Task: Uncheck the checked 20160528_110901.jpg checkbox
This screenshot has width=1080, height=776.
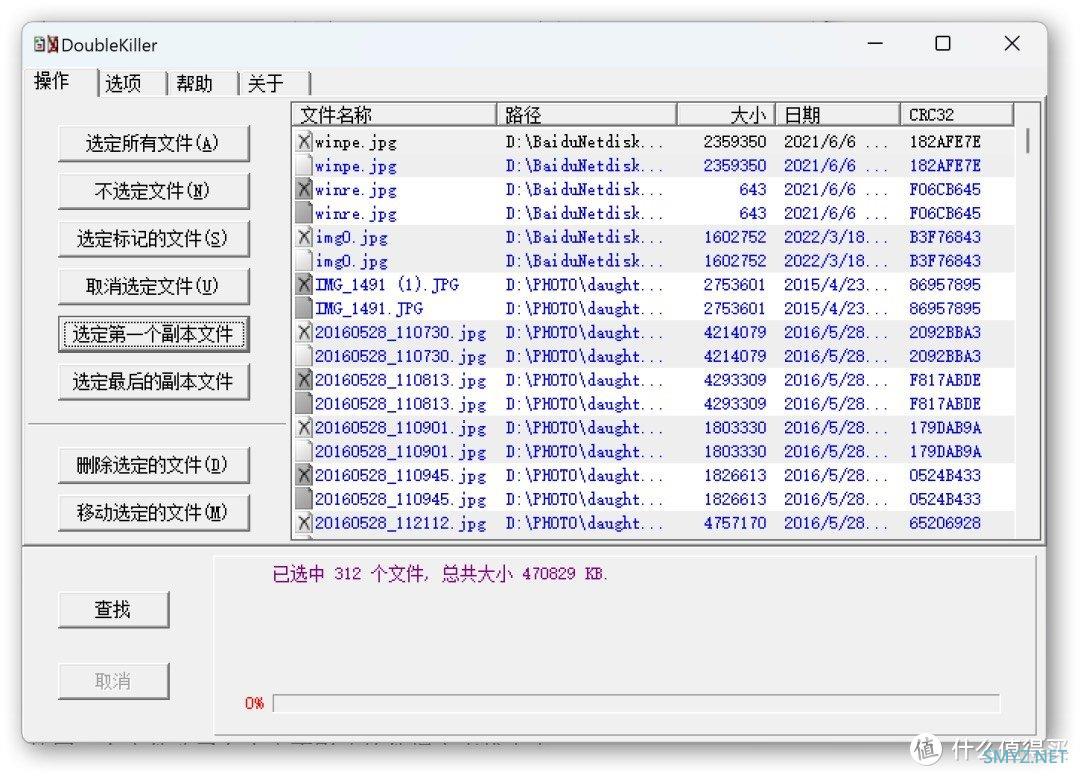Action: coord(304,428)
